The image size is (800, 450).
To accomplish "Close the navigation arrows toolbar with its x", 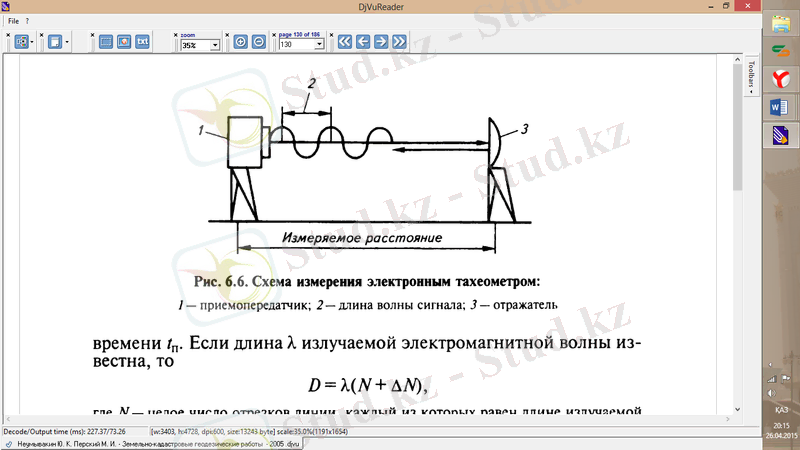I will (331, 35).
